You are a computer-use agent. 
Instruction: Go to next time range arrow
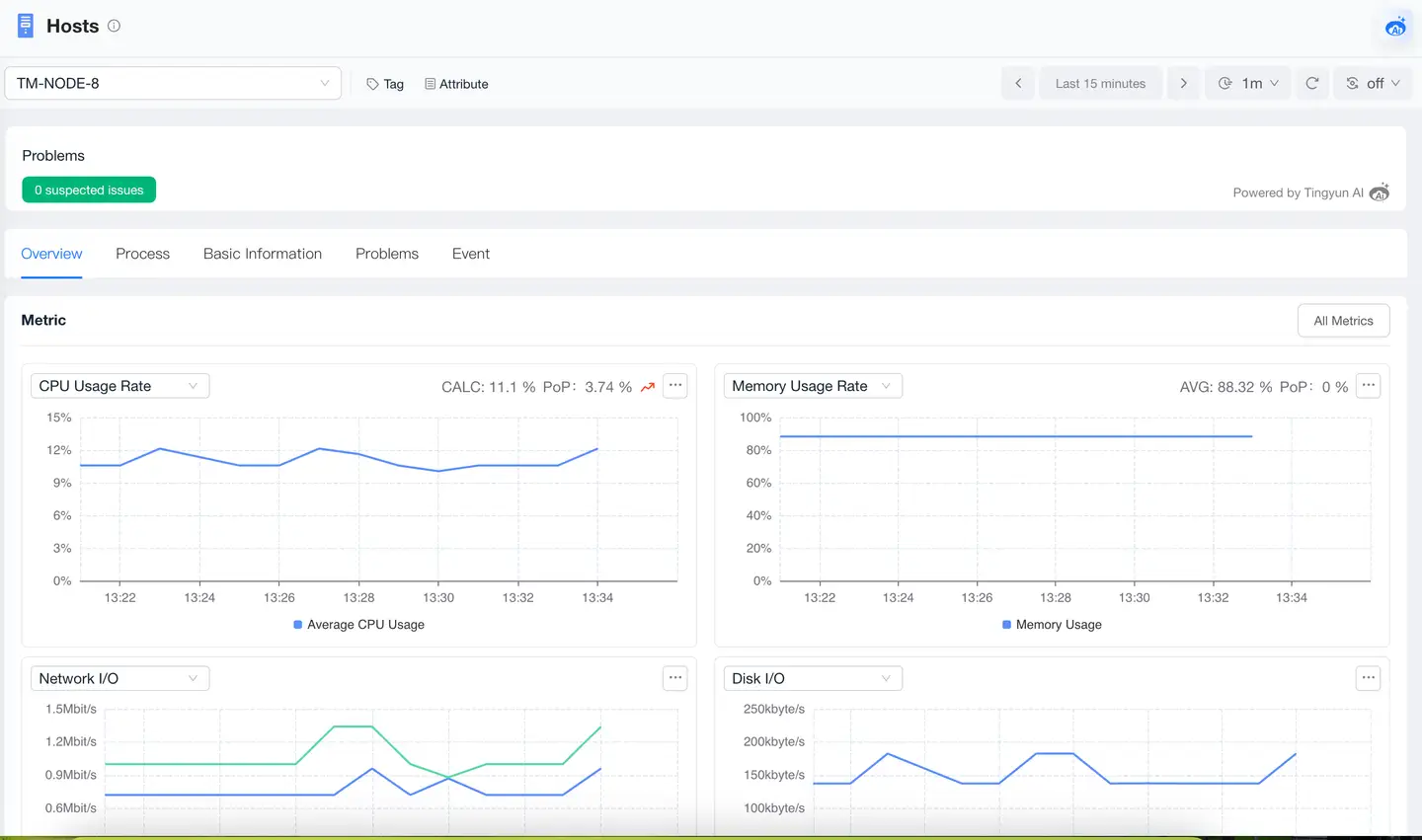(x=1183, y=83)
